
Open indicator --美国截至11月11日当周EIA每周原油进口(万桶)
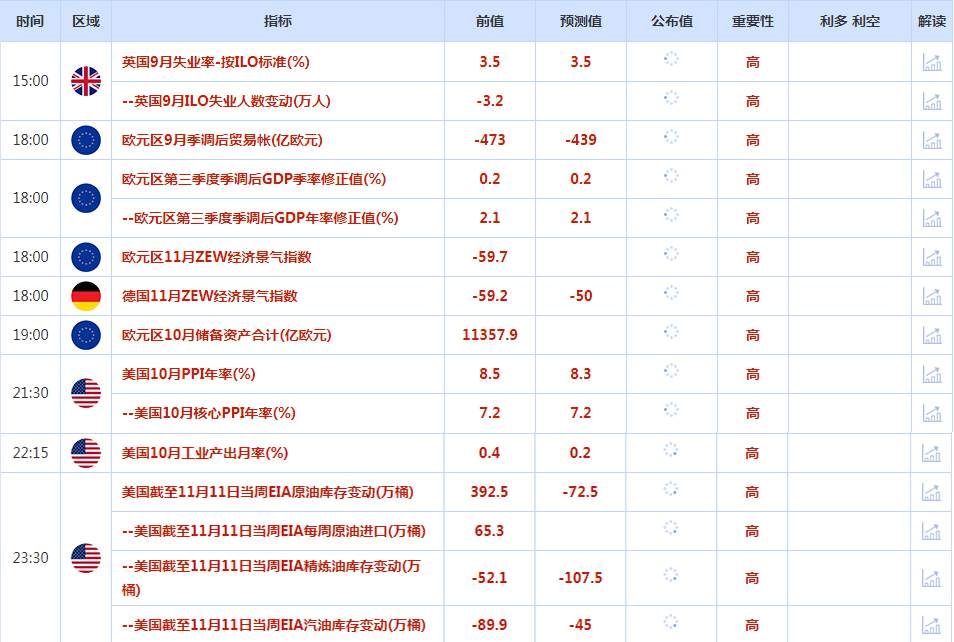274,531
